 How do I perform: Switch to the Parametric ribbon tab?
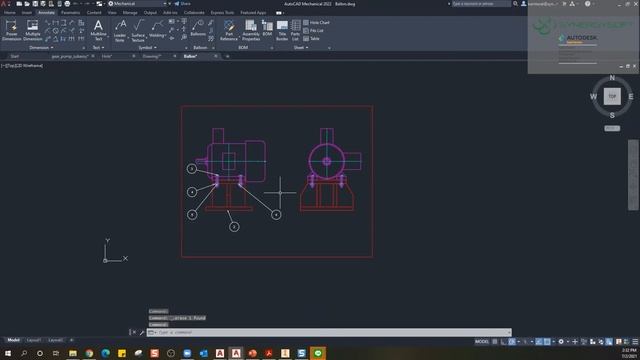pos(70,13)
